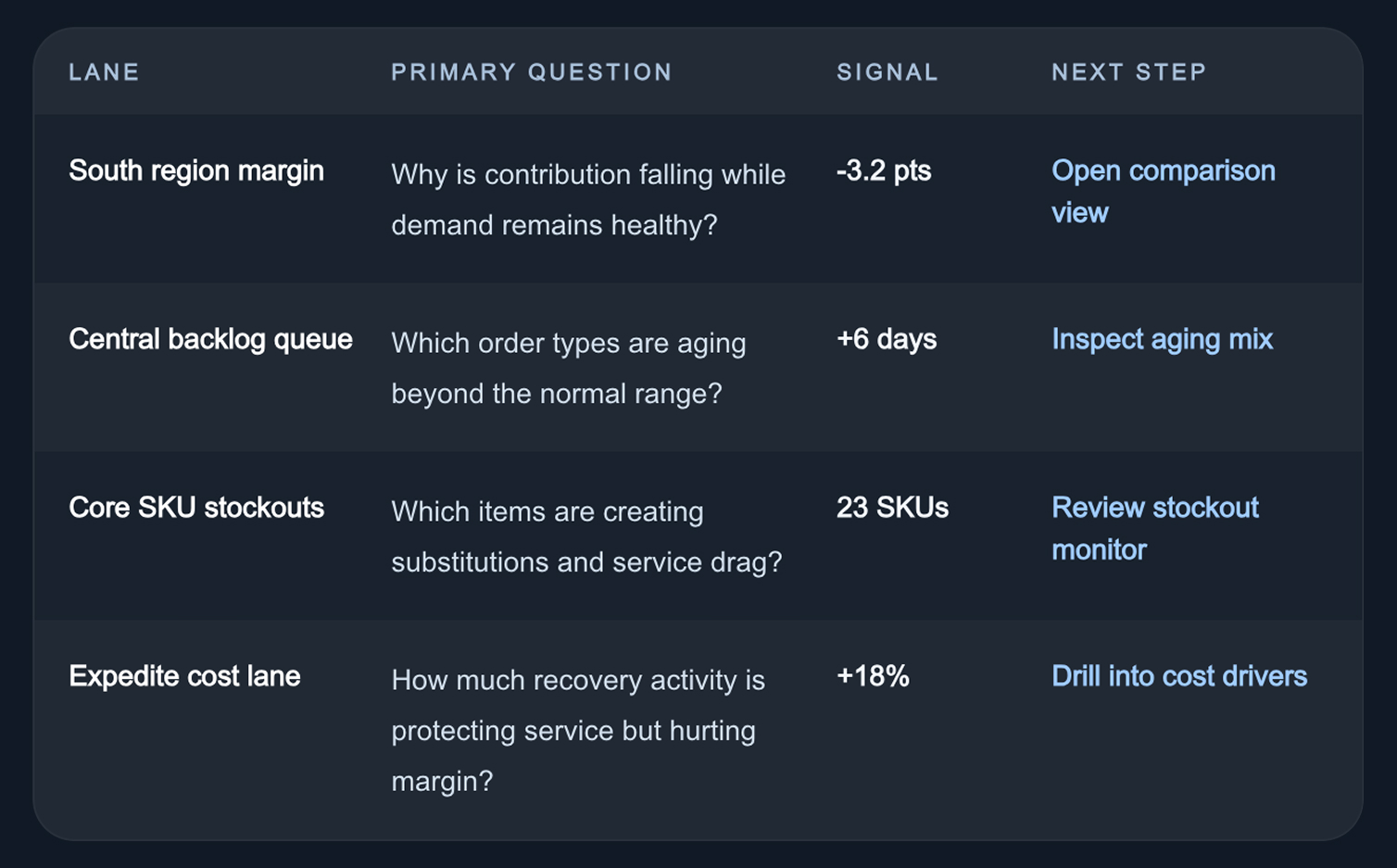Select the LANE column header
This screenshot has height=868, width=1397.
(104, 72)
